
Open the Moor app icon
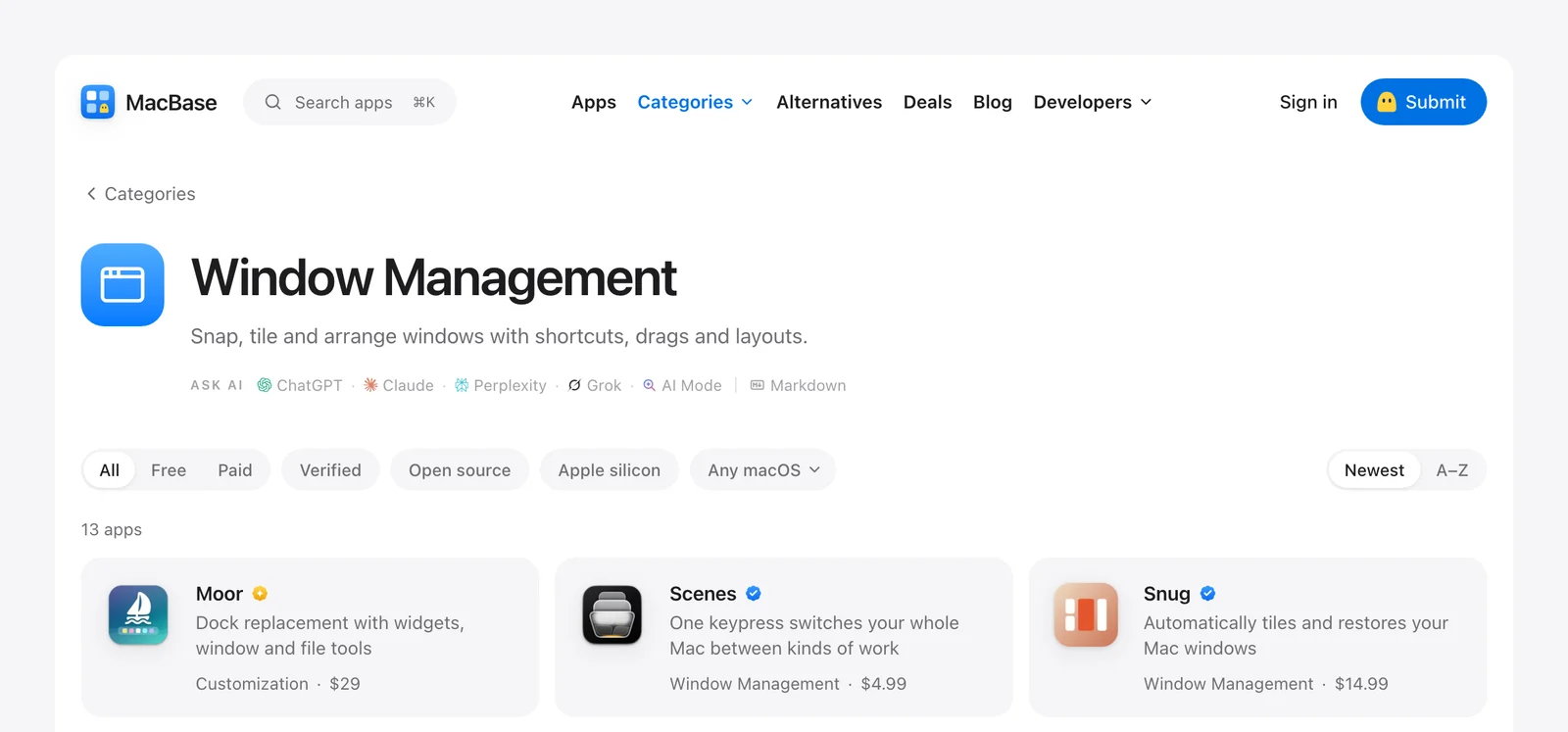tap(138, 615)
